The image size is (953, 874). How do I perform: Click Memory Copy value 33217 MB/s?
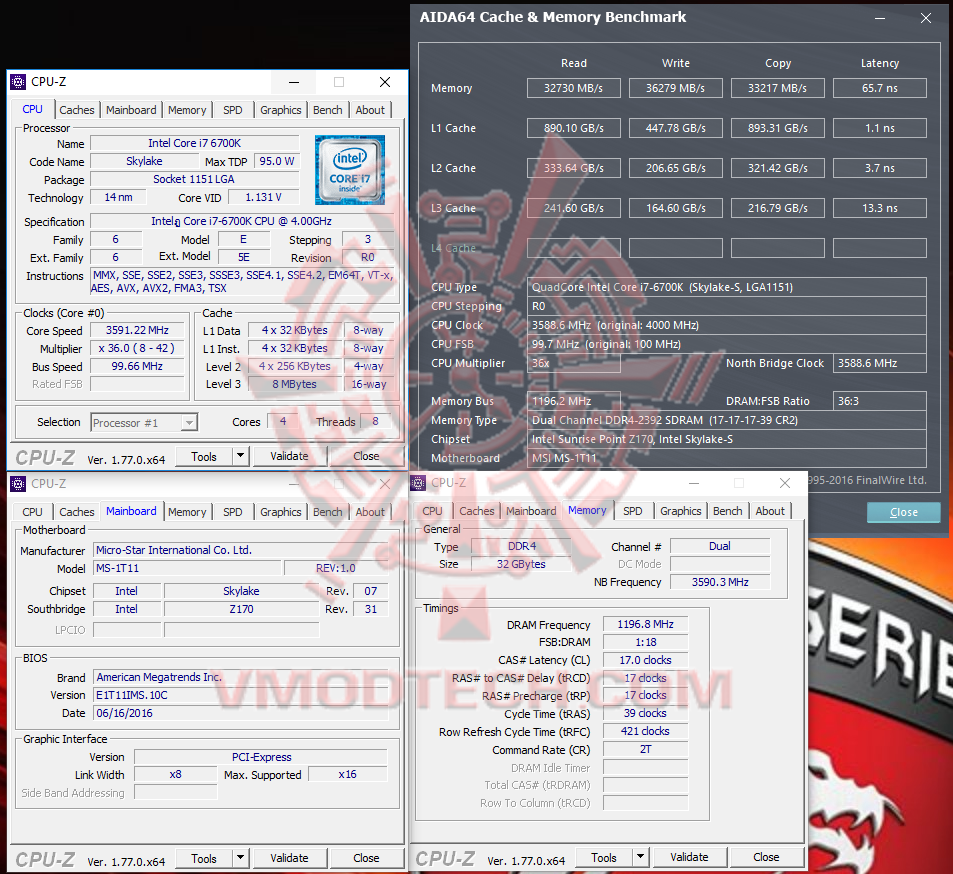coord(778,88)
